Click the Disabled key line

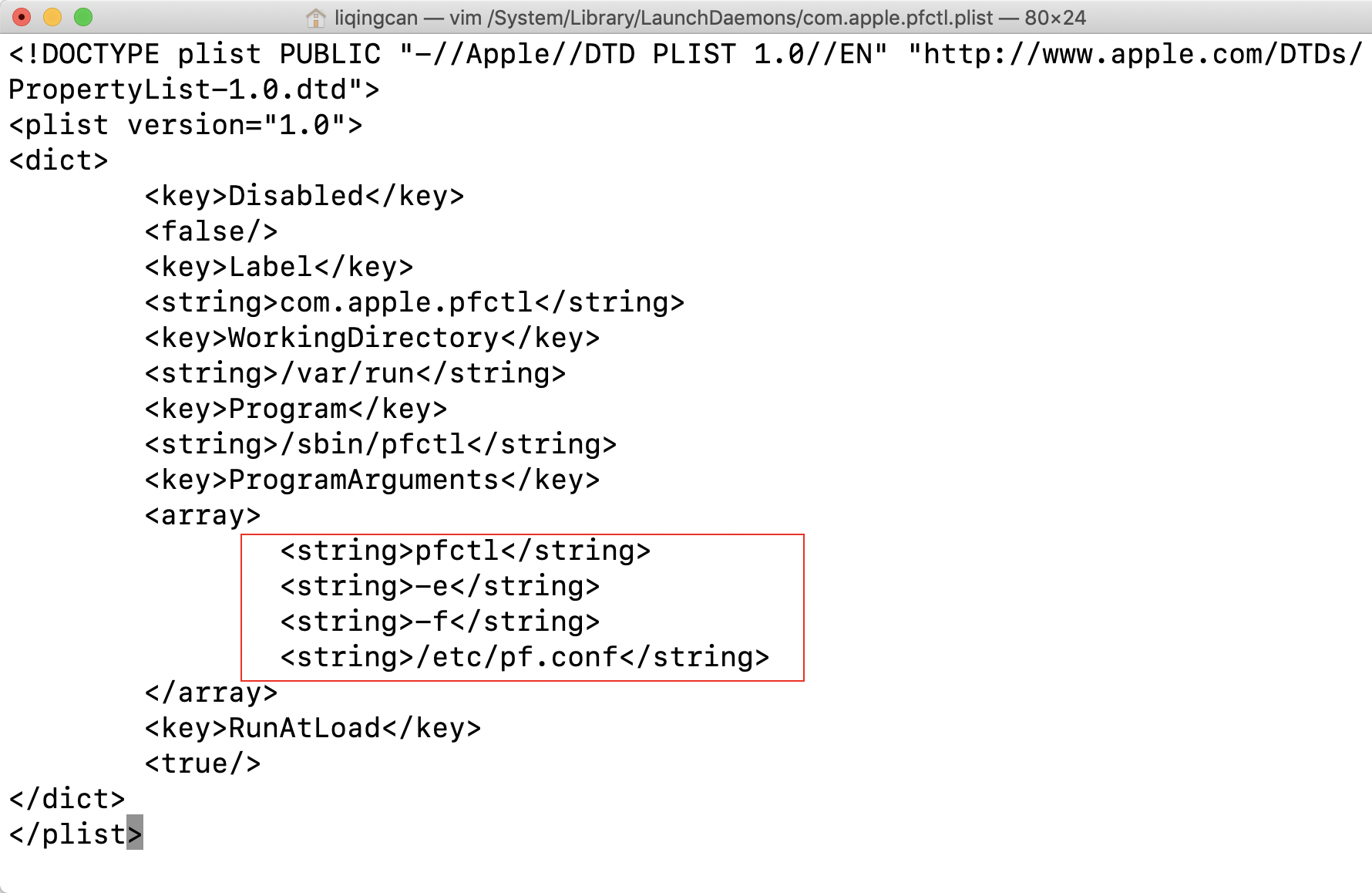(304, 196)
